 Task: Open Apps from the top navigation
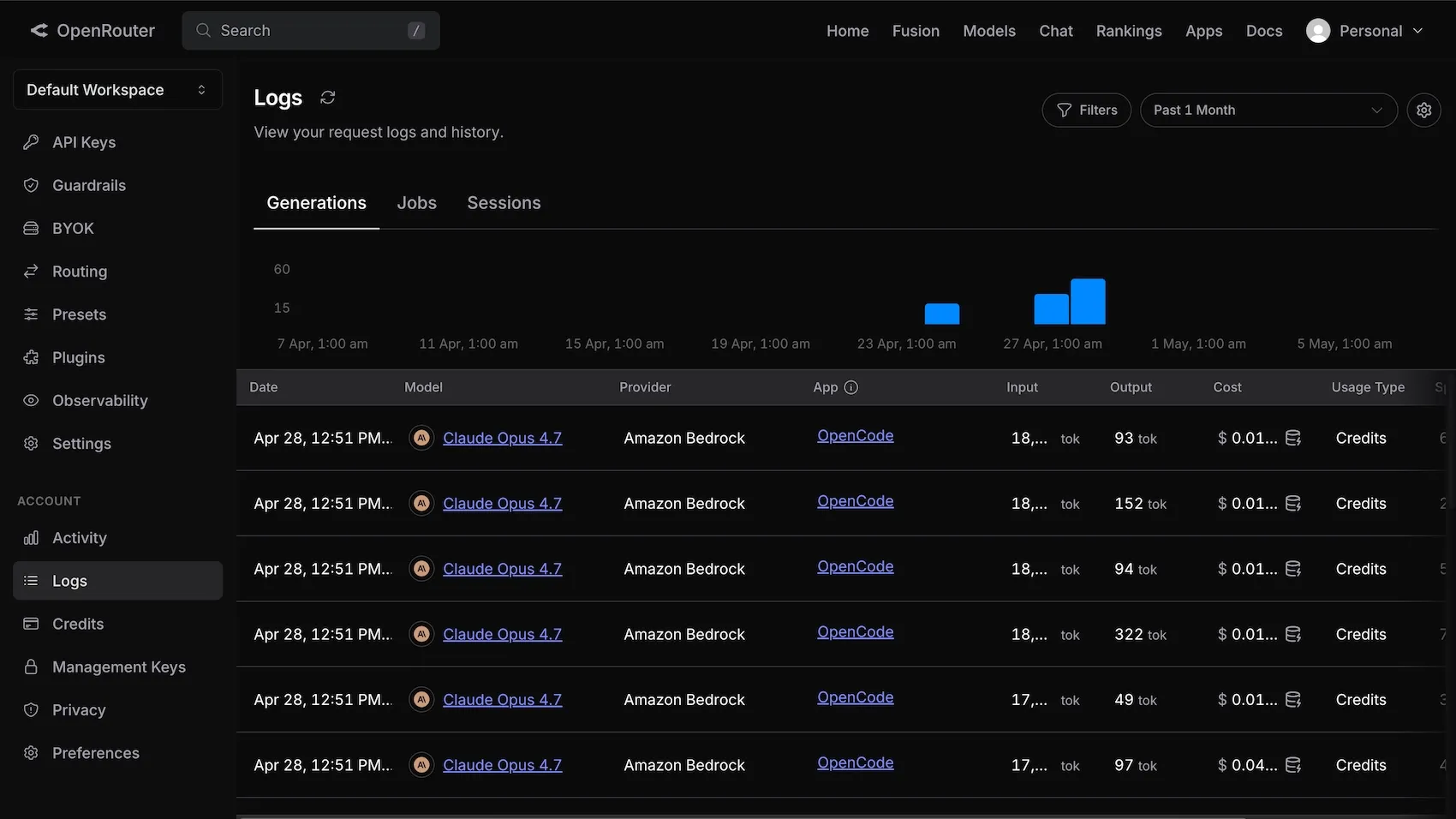1204,31
